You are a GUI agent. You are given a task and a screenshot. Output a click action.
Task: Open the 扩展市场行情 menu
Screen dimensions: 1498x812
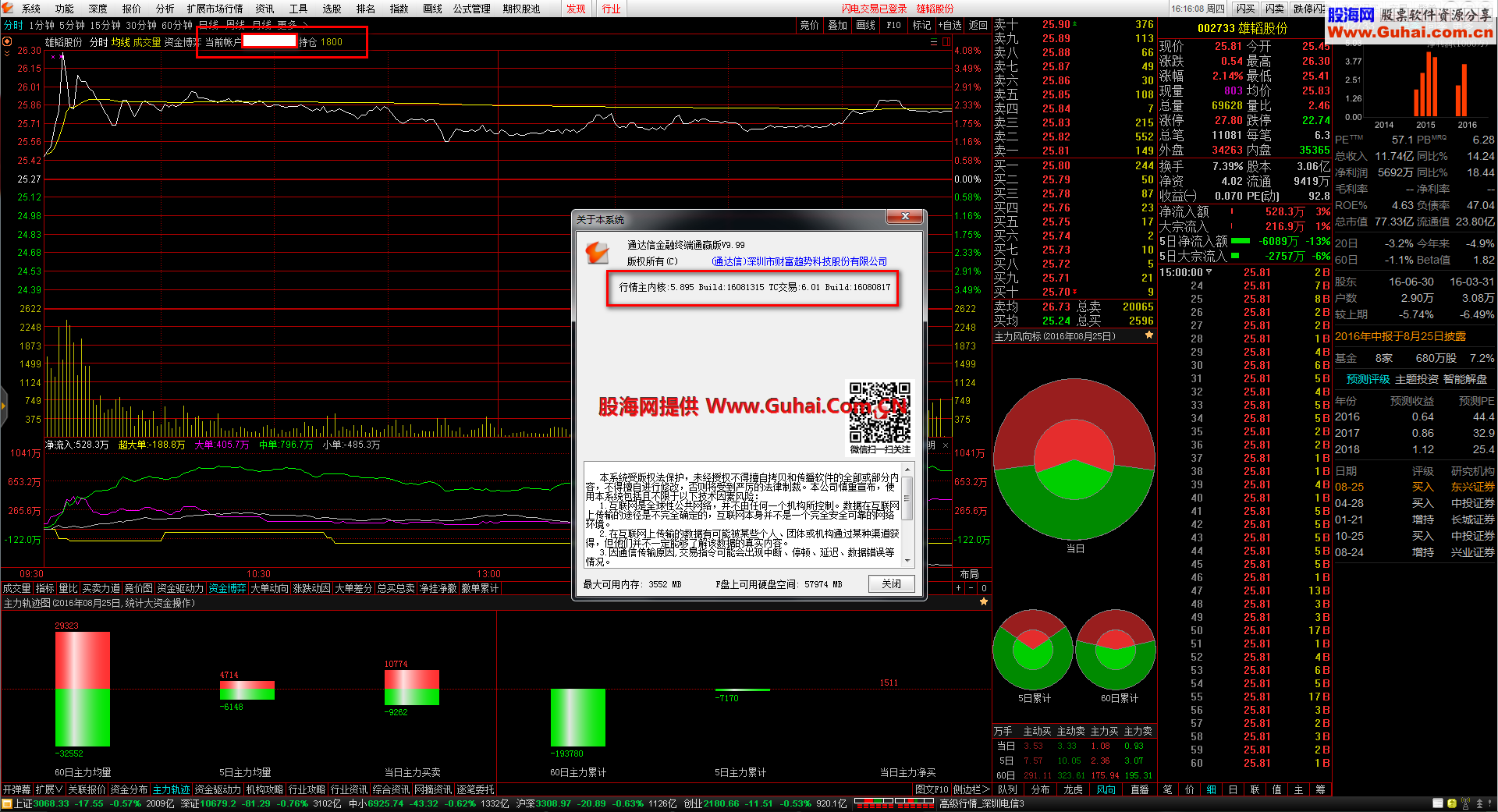(215, 9)
